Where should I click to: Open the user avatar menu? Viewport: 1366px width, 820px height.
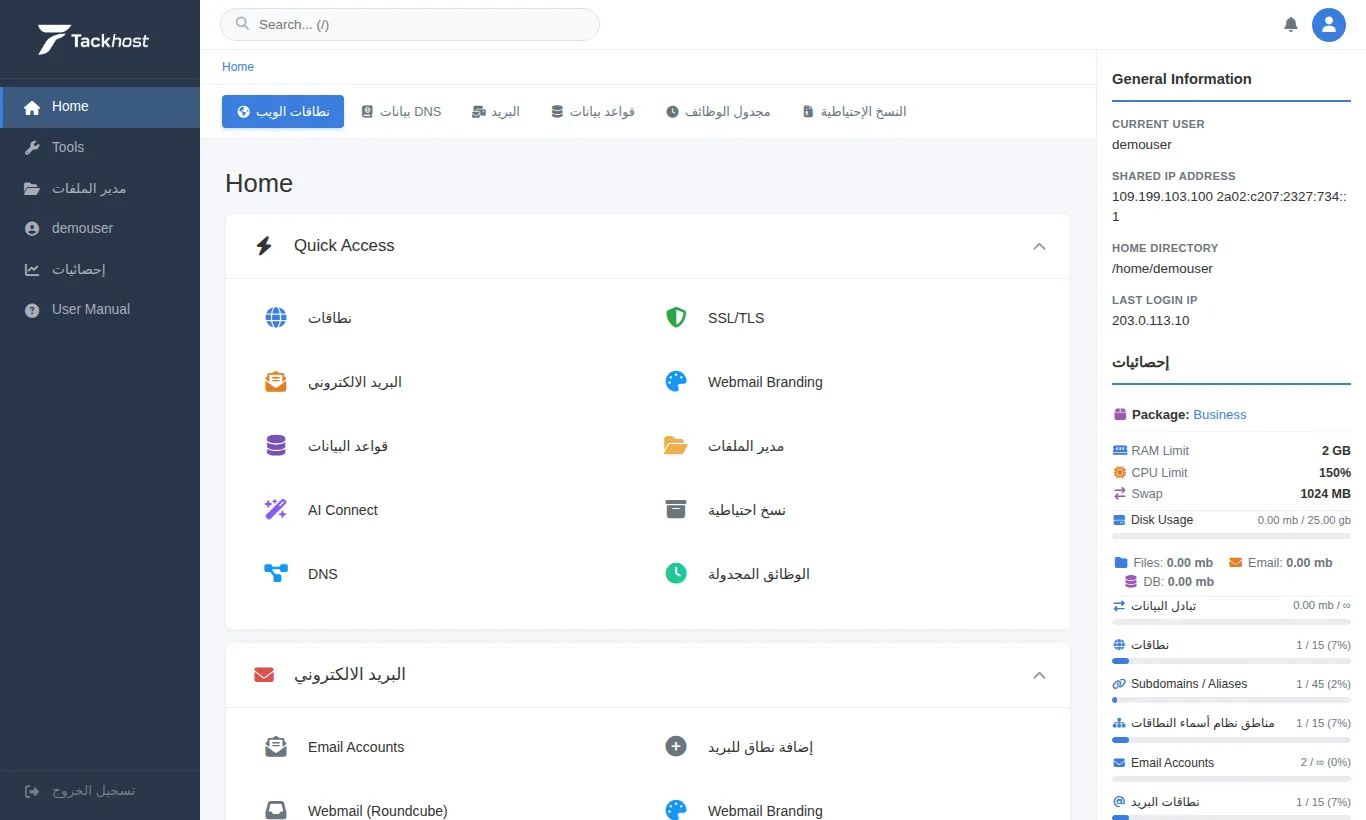pyautogui.click(x=1329, y=24)
